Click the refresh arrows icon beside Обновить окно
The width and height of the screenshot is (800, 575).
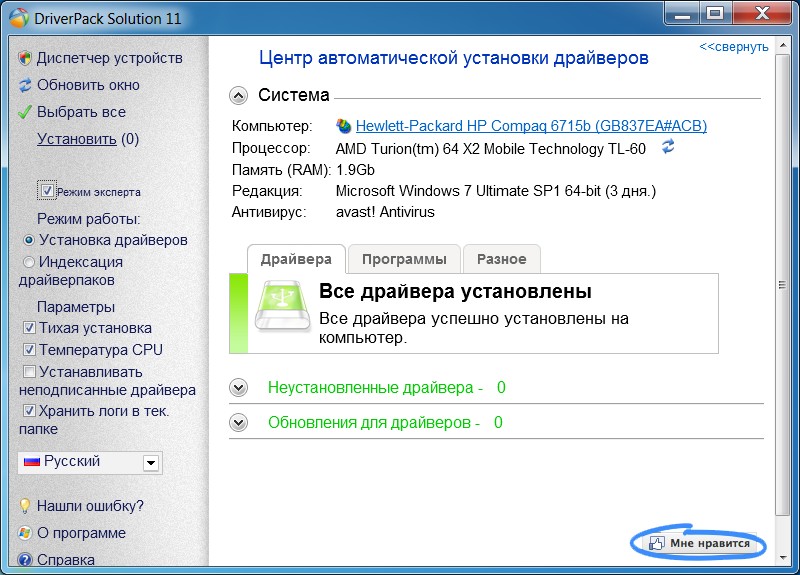25,85
